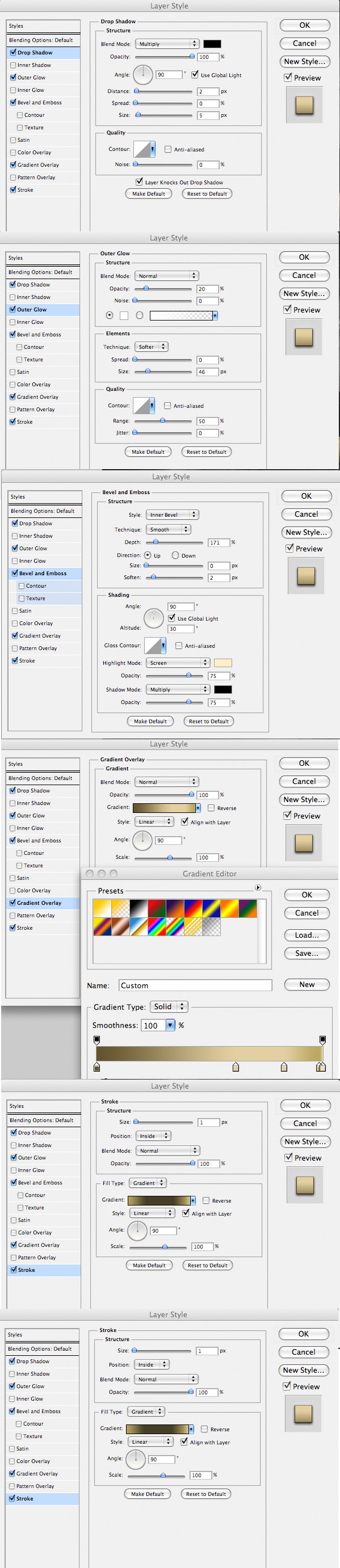
Task: Select the left opacity stop above gradient bar
Action: (97, 1040)
